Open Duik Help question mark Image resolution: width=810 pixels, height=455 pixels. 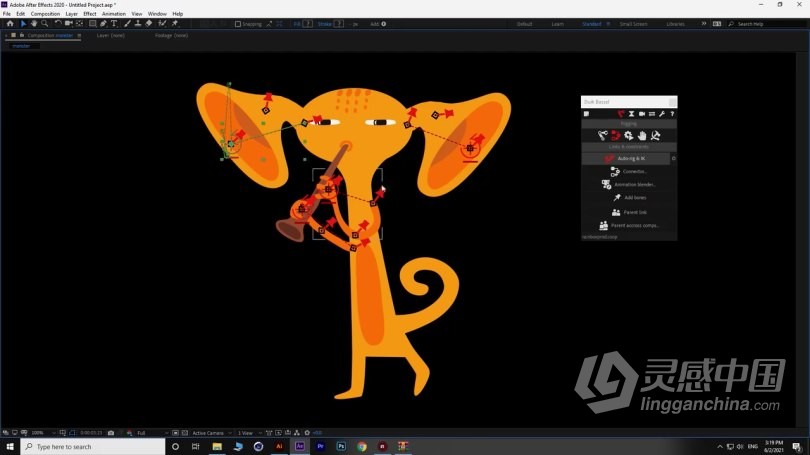point(672,114)
